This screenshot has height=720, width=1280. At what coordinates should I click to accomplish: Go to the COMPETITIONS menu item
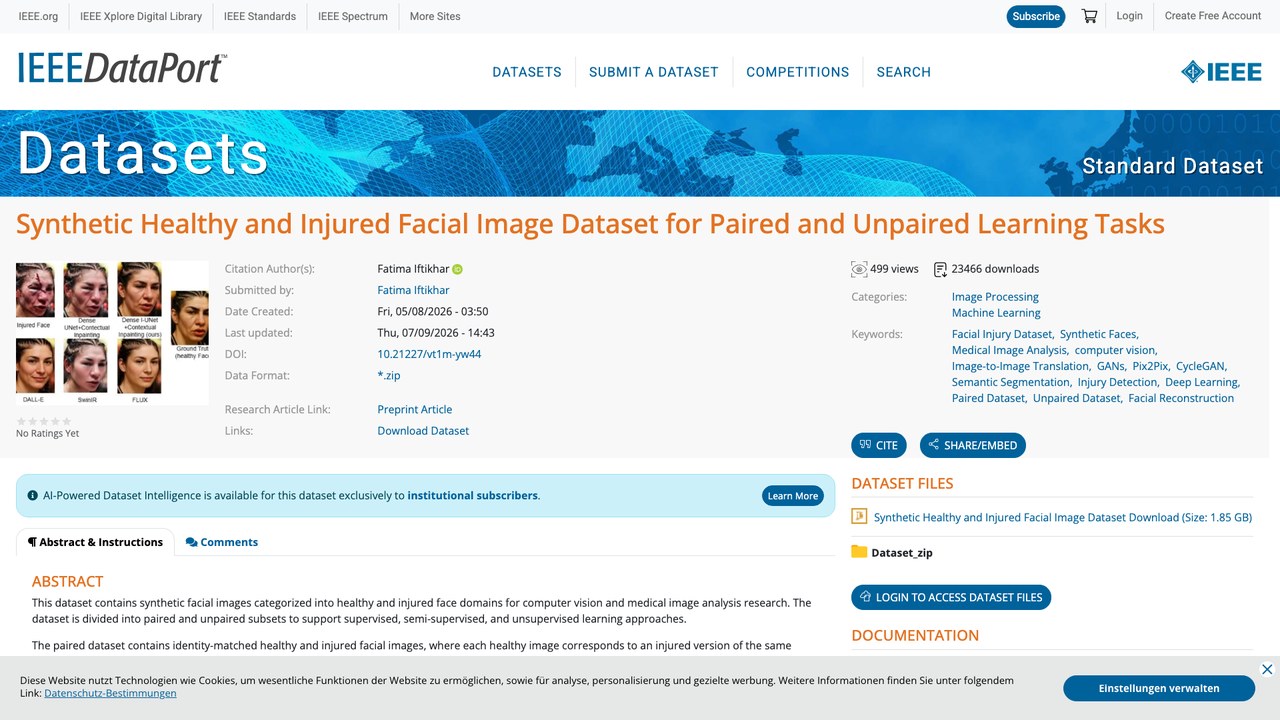pos(798,72)
